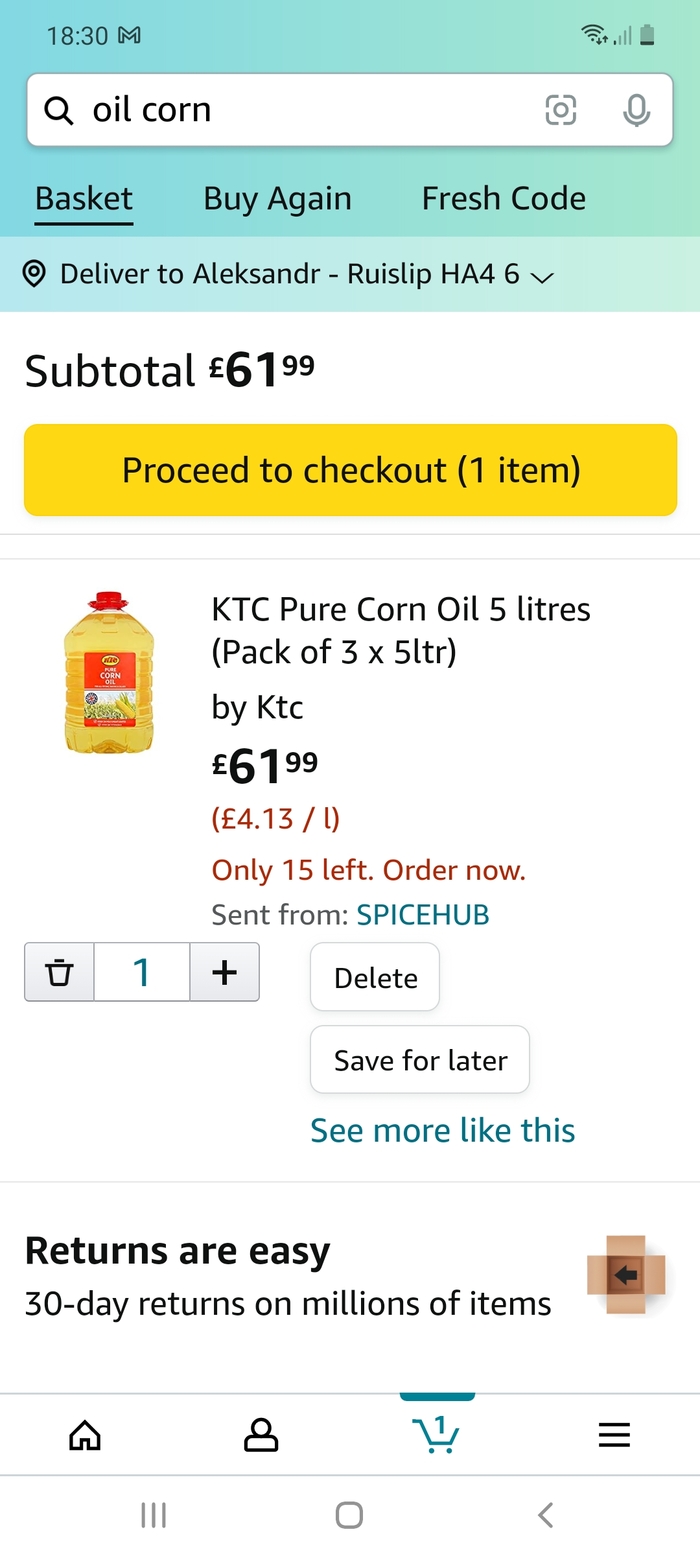Open the account profile icon
700x1556 pixels.
coord(261,1436)
